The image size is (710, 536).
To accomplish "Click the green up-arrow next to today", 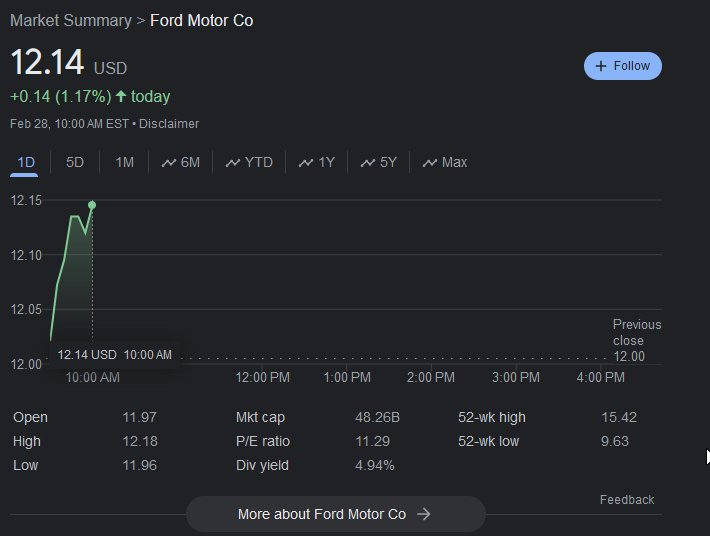I will [x=121, y=97].
